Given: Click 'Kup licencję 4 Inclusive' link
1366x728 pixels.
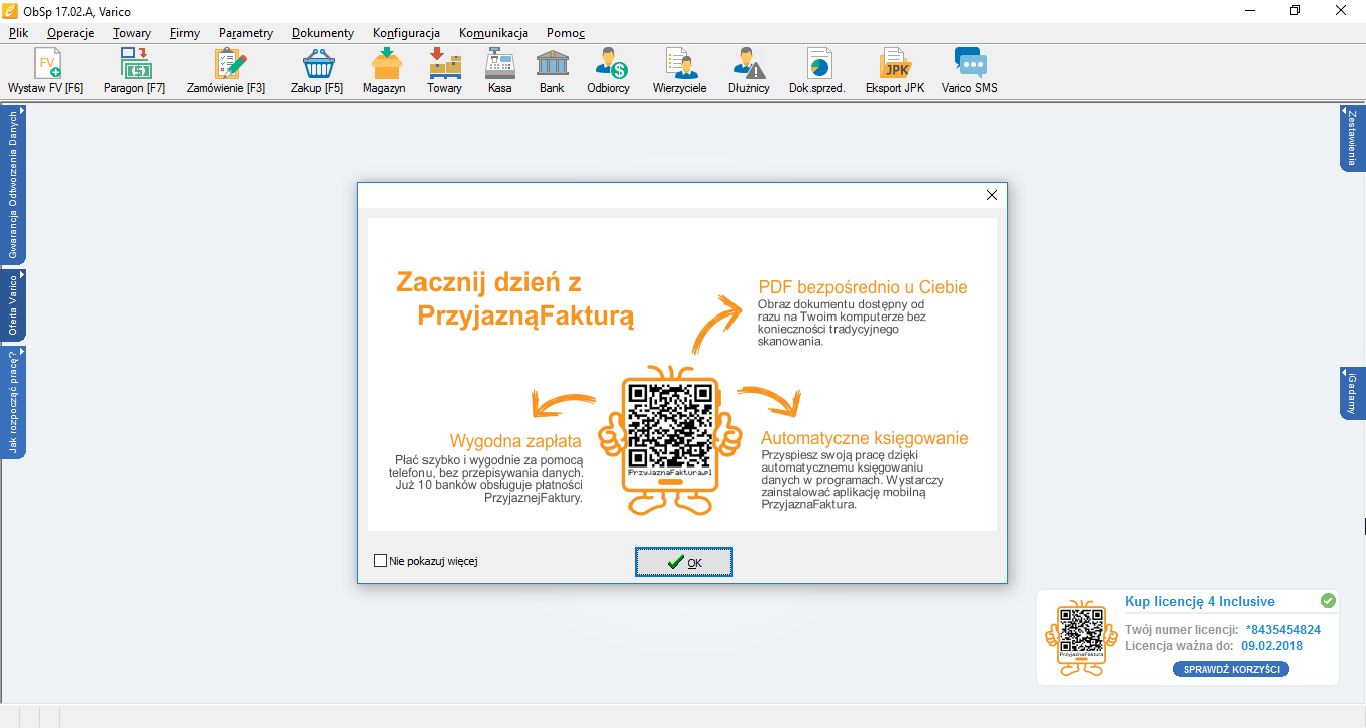Looking at the screenshot, I should pos(1199,601).
